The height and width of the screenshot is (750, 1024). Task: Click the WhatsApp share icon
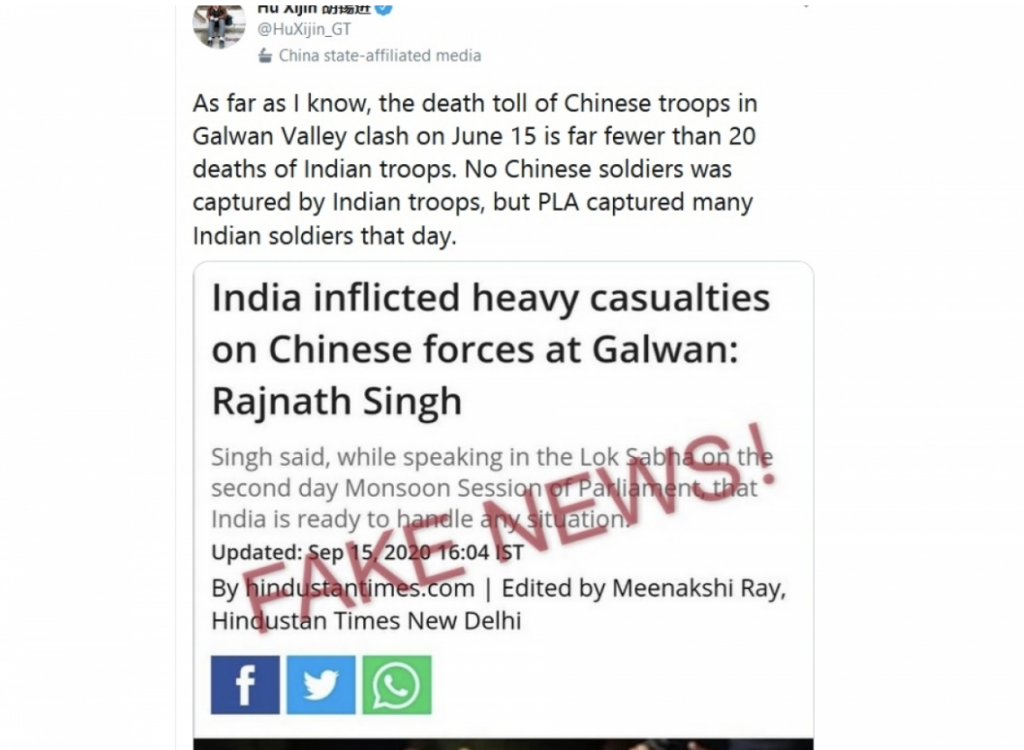point(396,685)
